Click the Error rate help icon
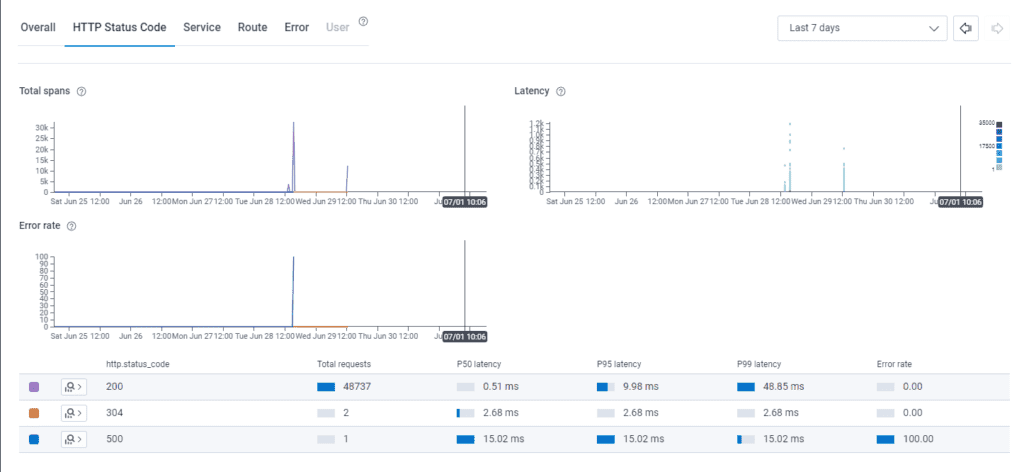1024x472 pixels. (x=71, y=225)
